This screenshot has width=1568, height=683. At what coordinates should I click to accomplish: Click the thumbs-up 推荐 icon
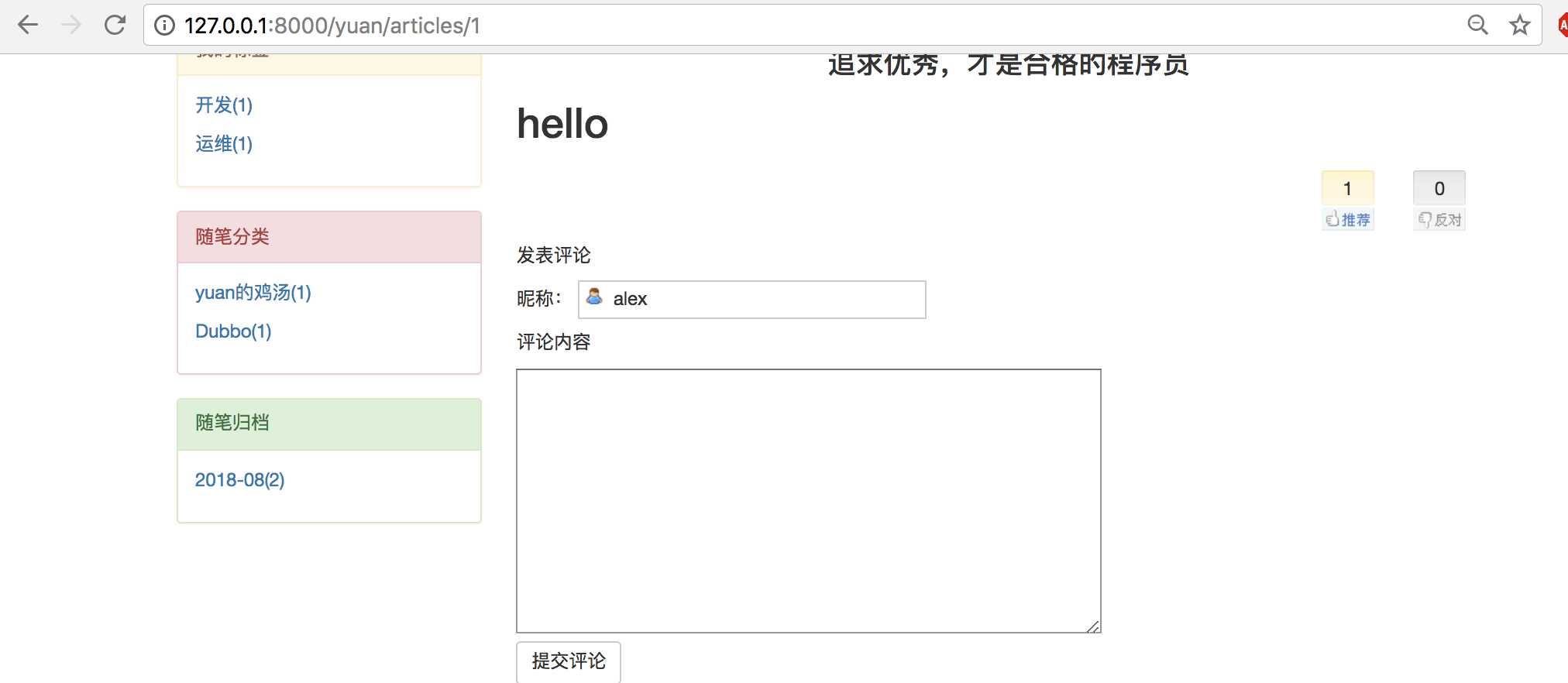tap(1332, 220)
